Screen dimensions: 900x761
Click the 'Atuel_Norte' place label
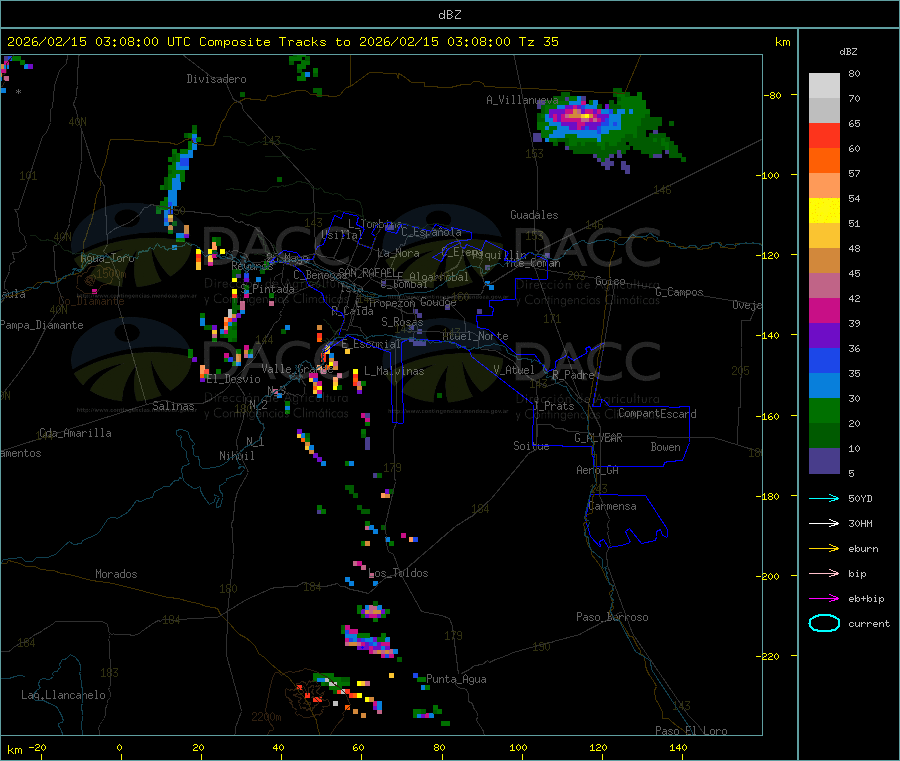coord(475,336)
